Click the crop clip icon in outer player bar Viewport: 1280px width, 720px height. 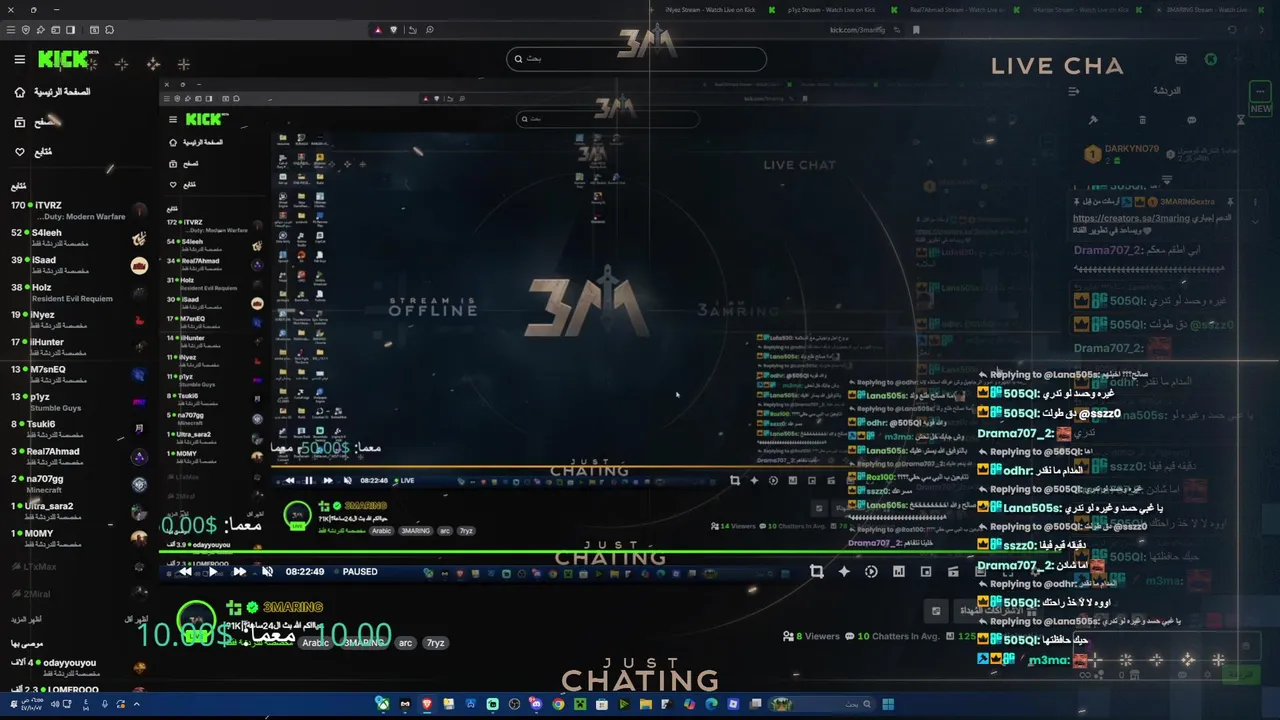point(817,571)
